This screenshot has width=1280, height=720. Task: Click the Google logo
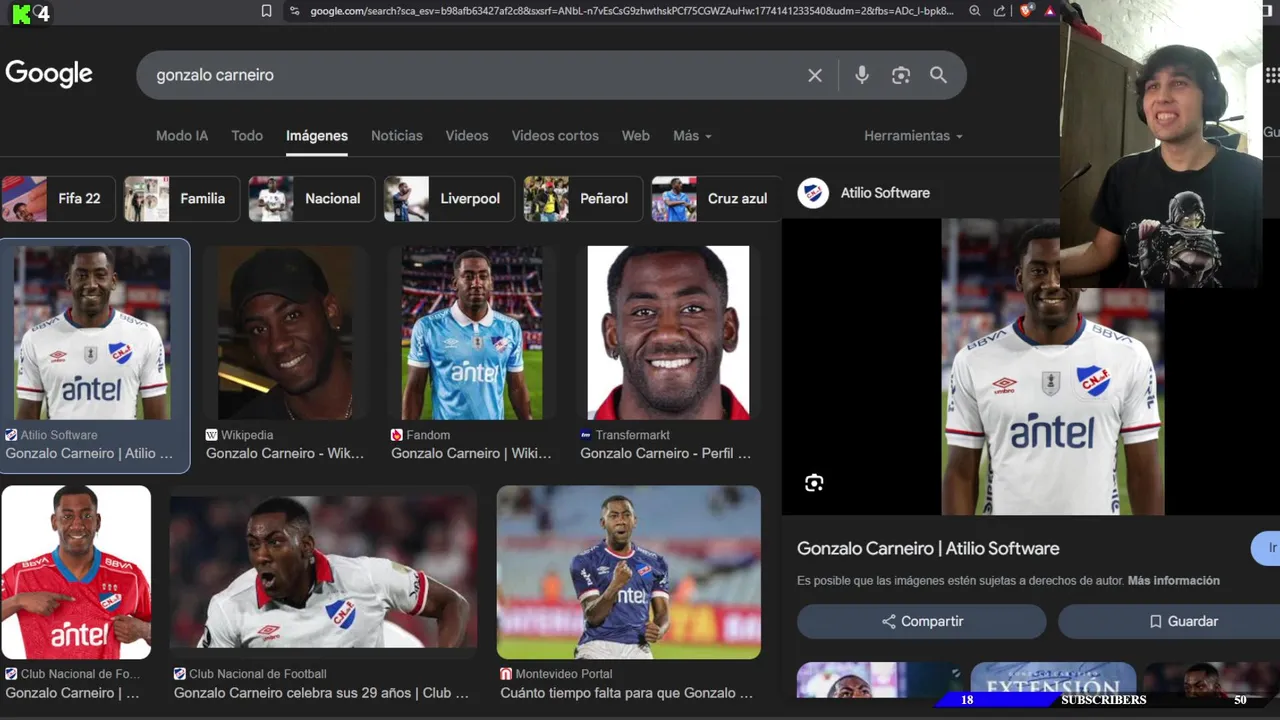[x=49, y=74]
